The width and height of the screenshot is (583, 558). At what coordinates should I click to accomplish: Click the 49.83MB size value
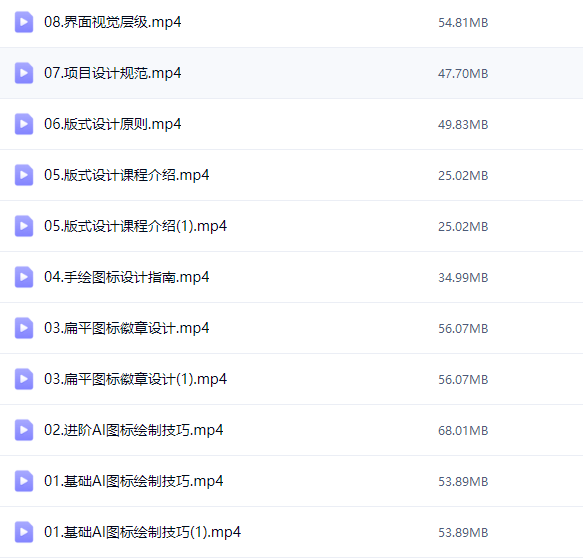(x=463, y=125)
